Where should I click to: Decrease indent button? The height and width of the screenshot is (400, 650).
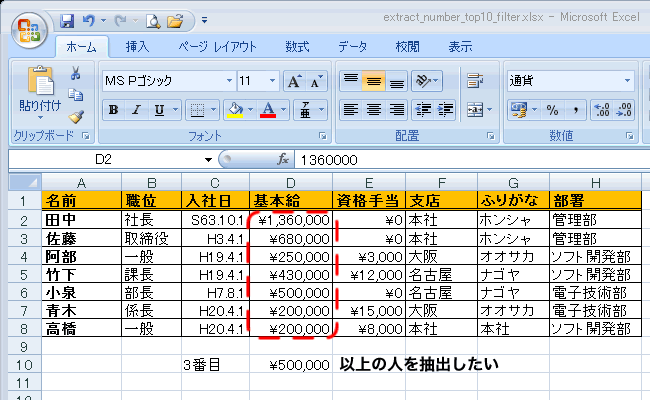pyautogui.click(x=423, y=110)
